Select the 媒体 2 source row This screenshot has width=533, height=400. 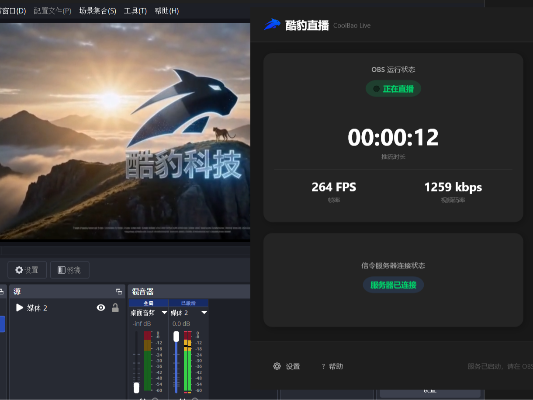pos(67,308)
